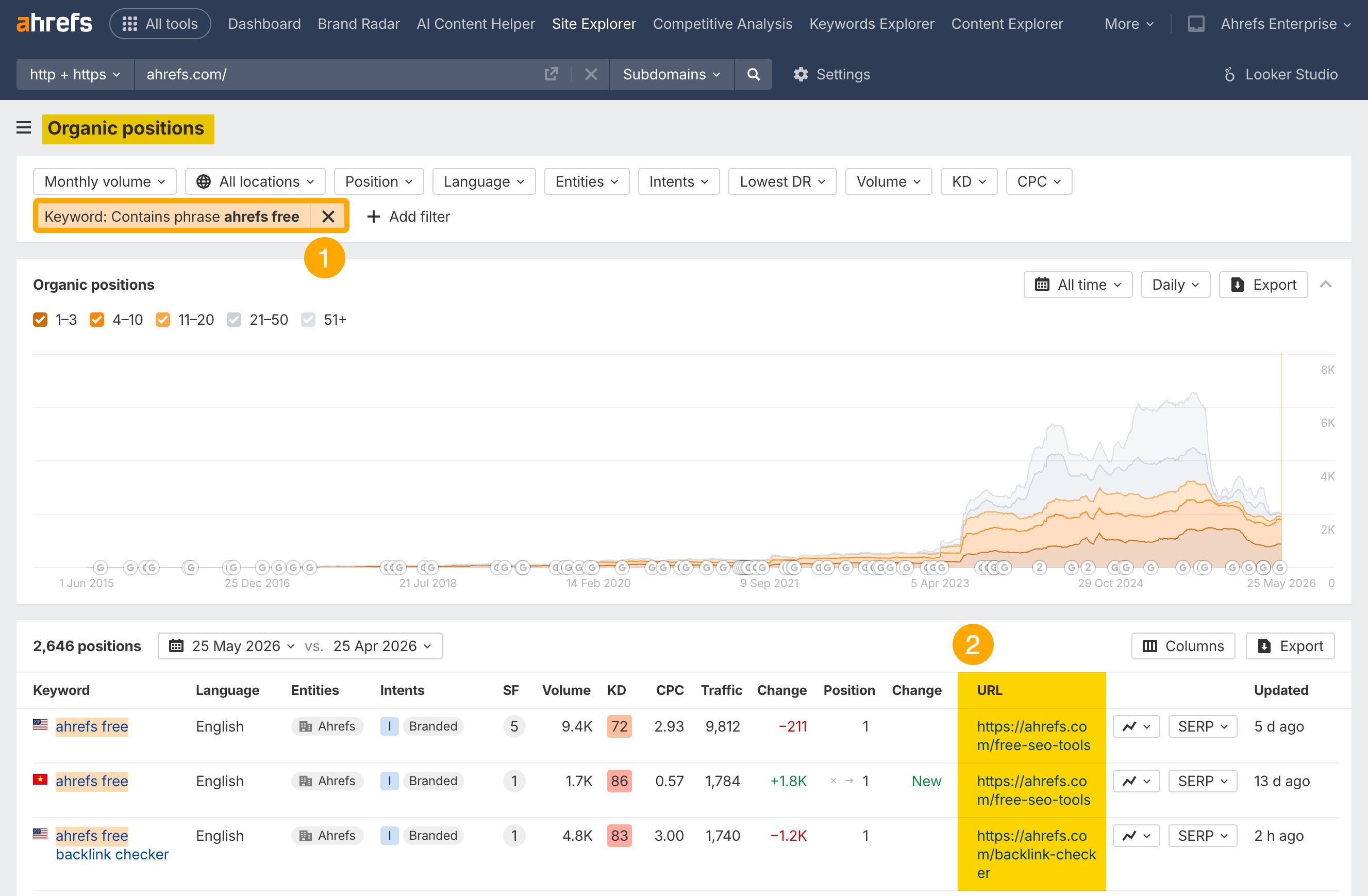Click Add filter
Viewport: 1368px width, 896px height.
pyautogui.click(x=409, y=217)
